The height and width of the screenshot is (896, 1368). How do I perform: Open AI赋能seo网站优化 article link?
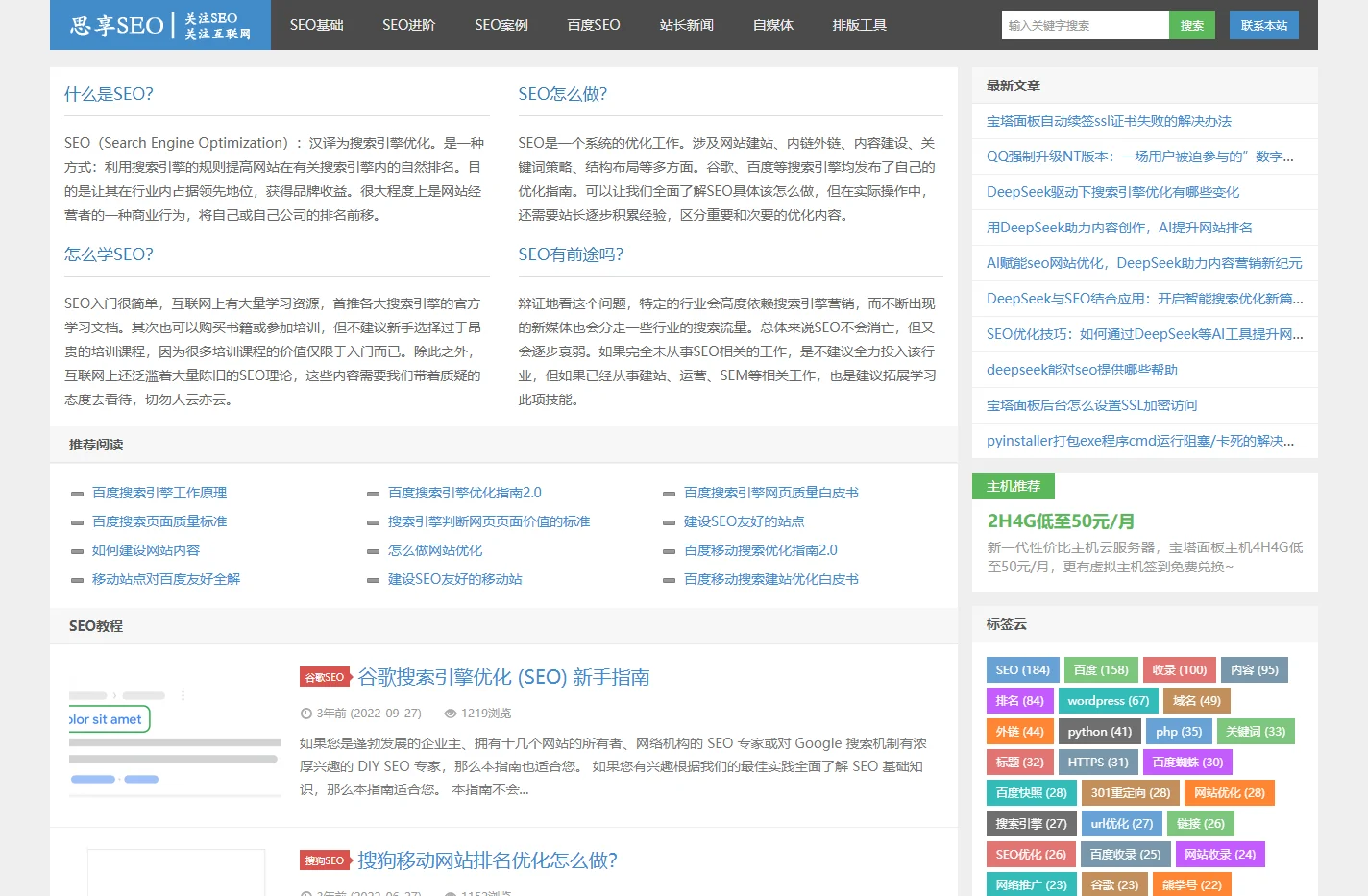[x=1144, y=263]
